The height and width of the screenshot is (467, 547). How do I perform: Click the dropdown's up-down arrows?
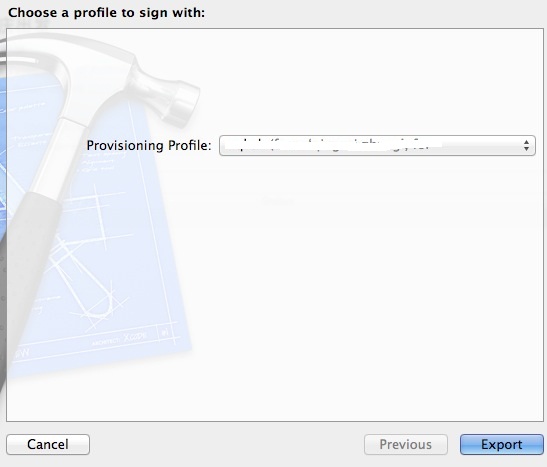click(526, 145)
